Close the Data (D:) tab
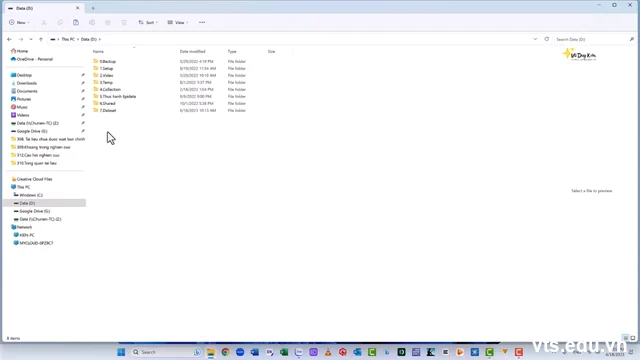Image resolution: width=640 pixels, height=360 pixels. click(78, 8)
